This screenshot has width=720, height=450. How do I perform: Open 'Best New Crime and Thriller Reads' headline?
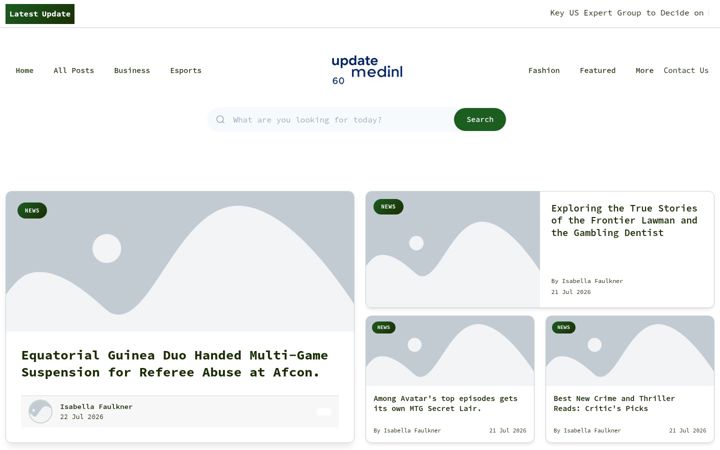tap(614, 403)
